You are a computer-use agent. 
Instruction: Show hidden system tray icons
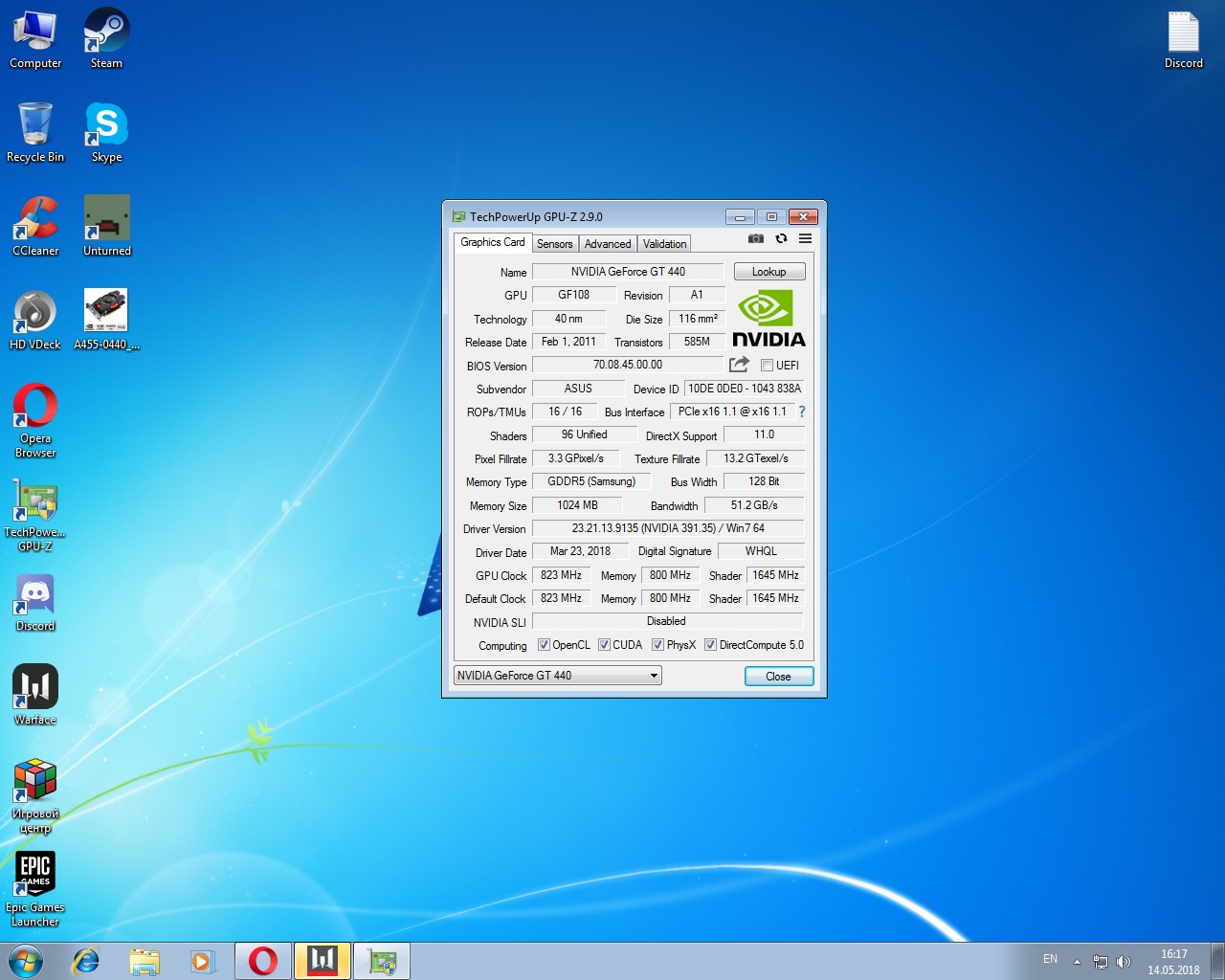[1077, 961]
